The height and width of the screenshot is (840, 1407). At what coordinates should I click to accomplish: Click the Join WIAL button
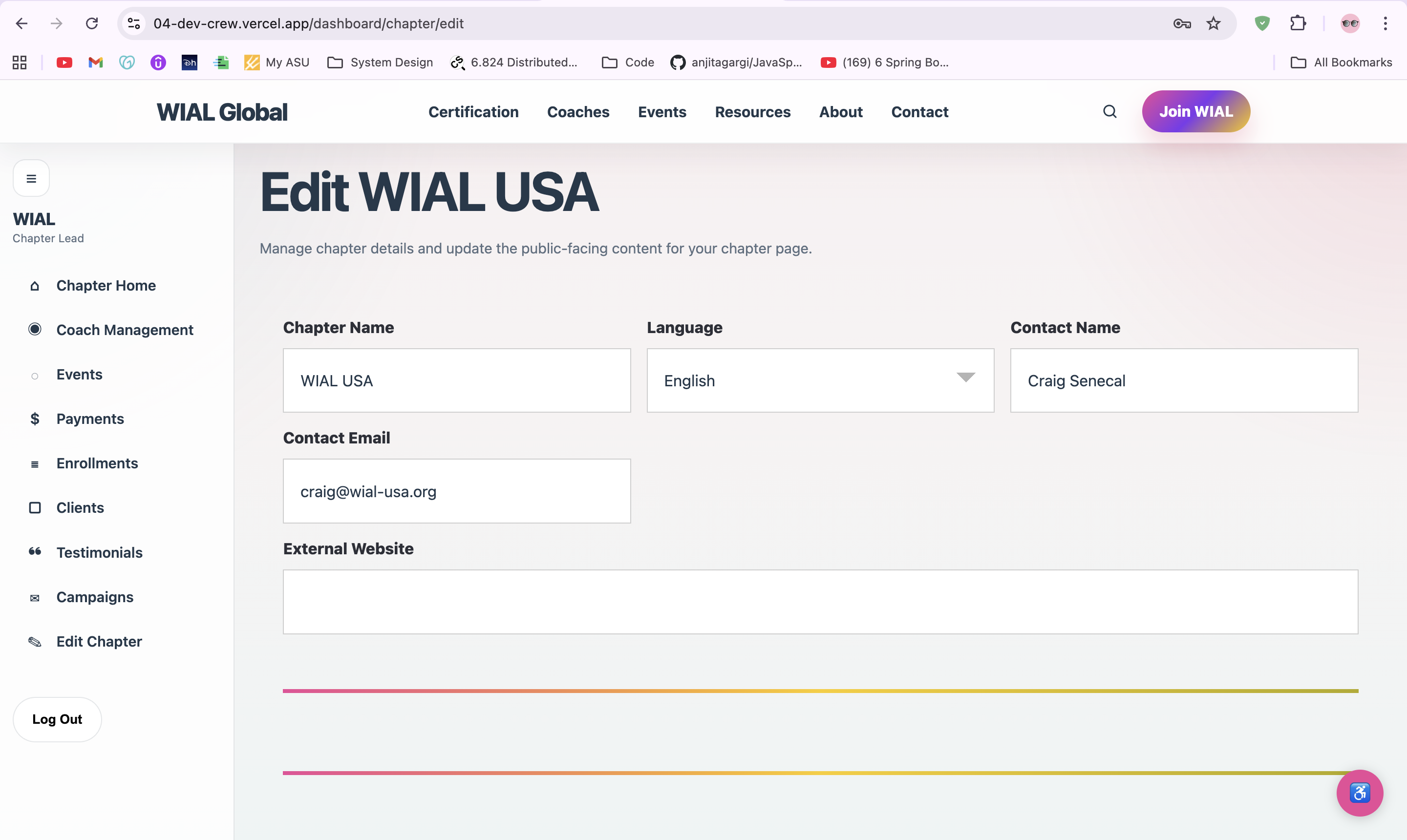1195,111
